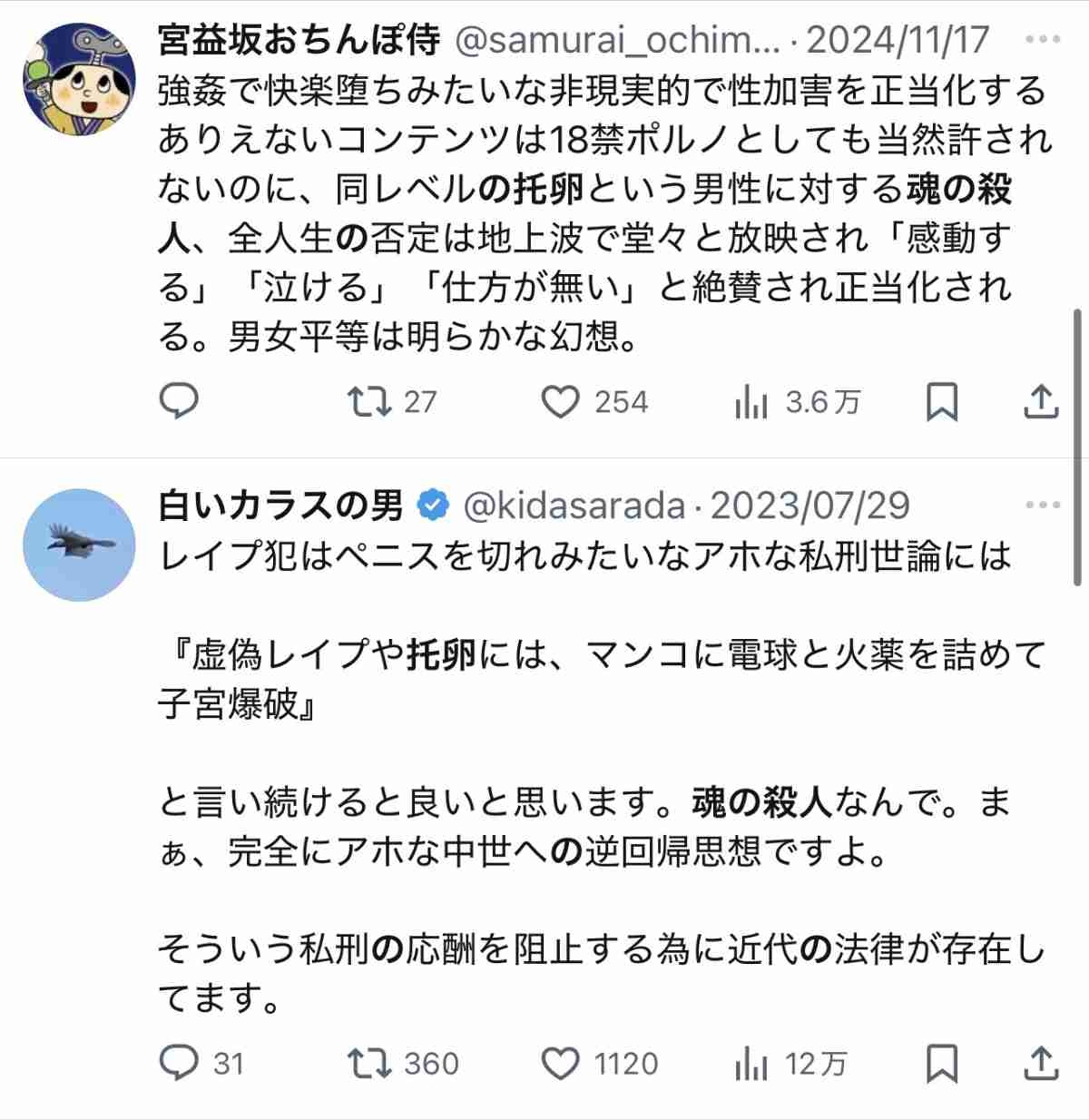Screen dimensions: 1089x1120
Task: Open more options for the first tweet
Action: [x=1042, y=40]
